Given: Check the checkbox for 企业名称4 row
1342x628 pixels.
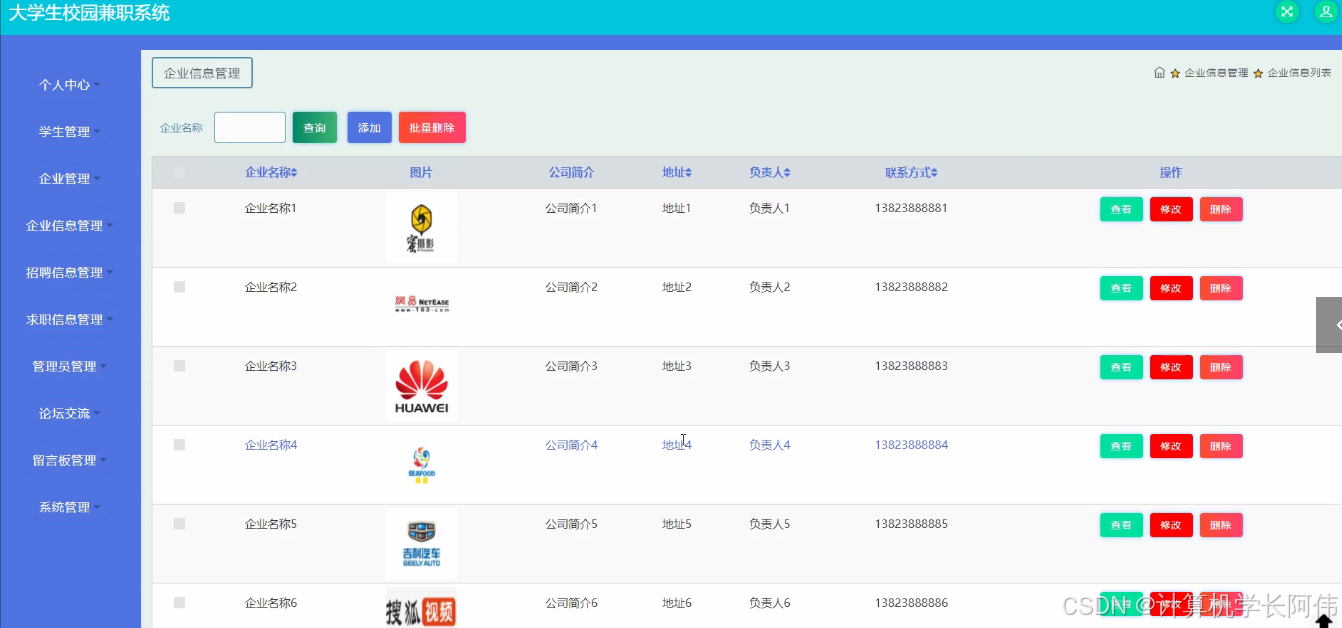Looking at the screenshot, I should (179, 445).
